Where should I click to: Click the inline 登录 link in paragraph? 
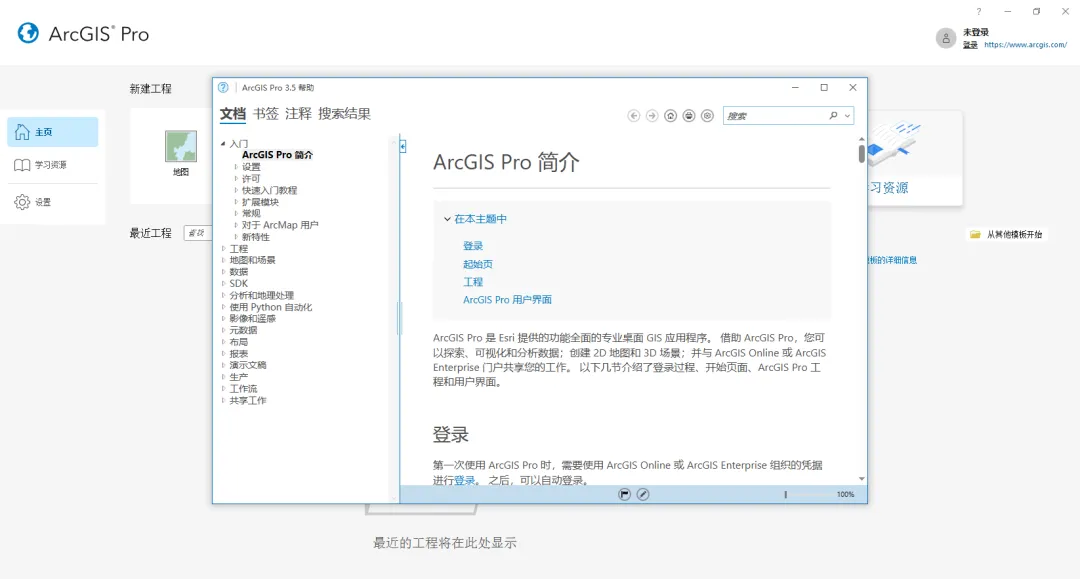coord(464,480)
